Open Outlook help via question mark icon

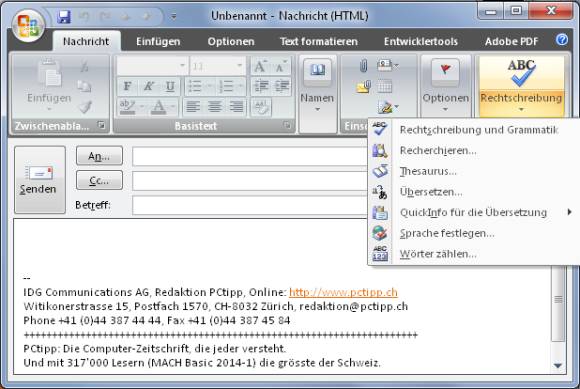point(562,40)
